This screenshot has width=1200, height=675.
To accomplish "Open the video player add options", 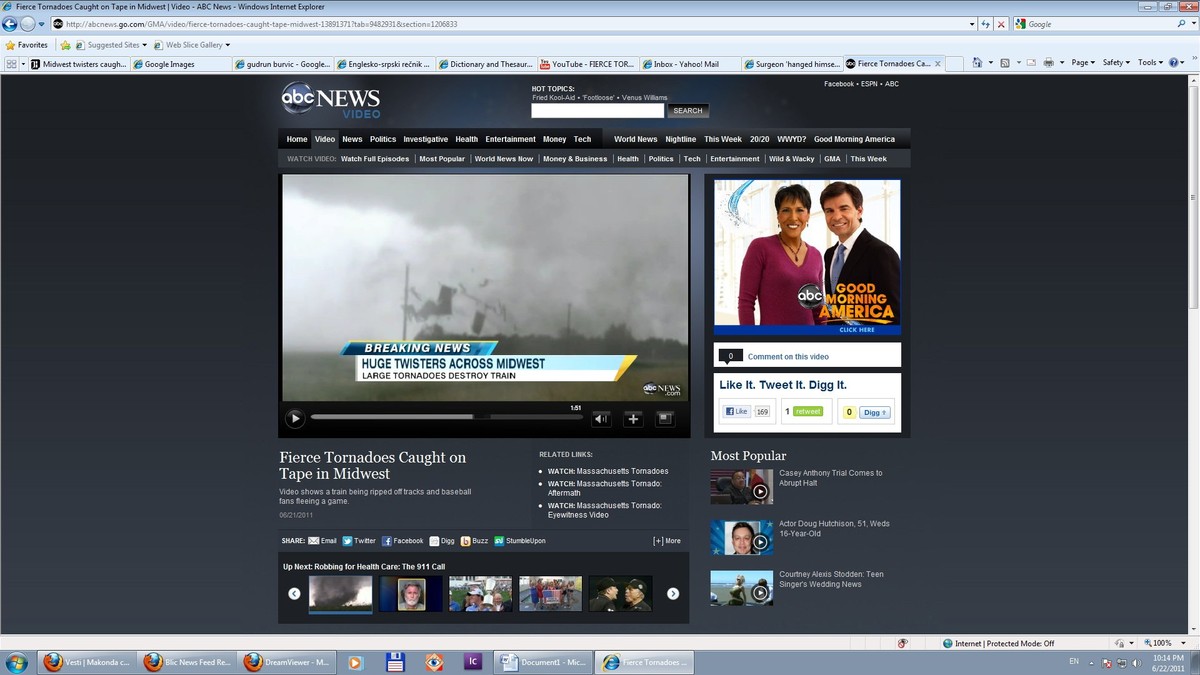I will click(x=633, y=418).
